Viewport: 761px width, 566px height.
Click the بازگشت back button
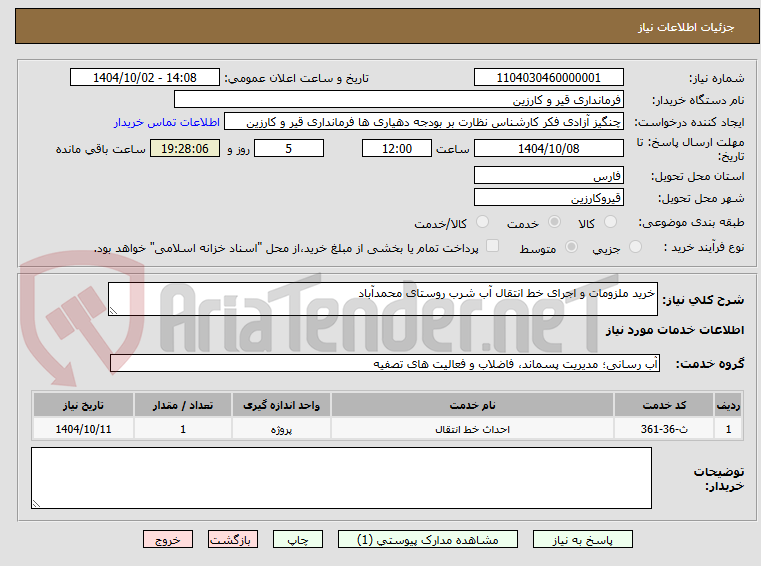click(232, 539)
